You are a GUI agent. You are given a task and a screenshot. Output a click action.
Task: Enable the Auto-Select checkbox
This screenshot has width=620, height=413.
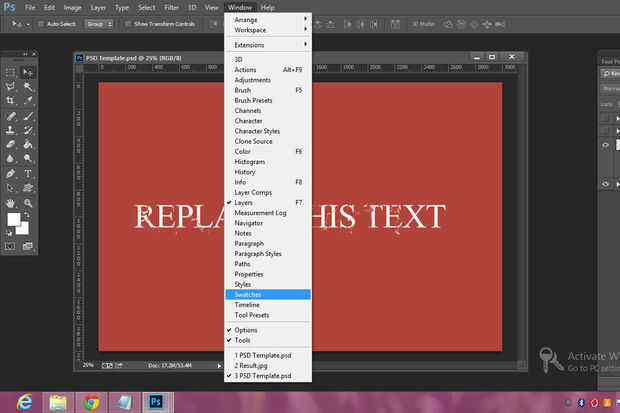[x=40, y=24]
